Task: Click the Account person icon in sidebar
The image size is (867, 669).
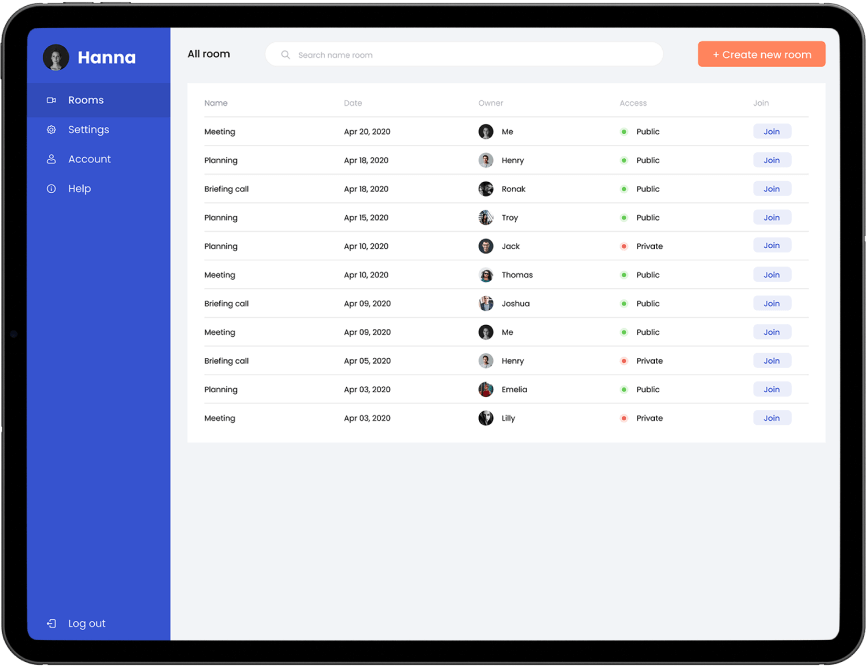Action: pos(51,159)
